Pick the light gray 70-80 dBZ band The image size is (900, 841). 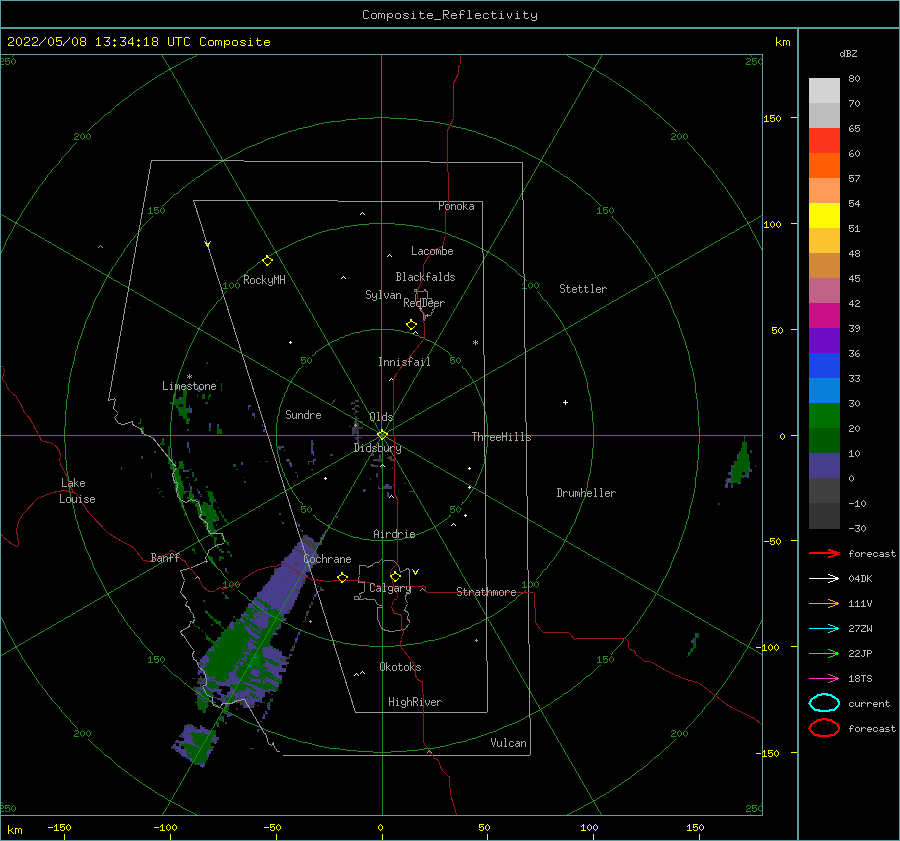tap(824, 91)
